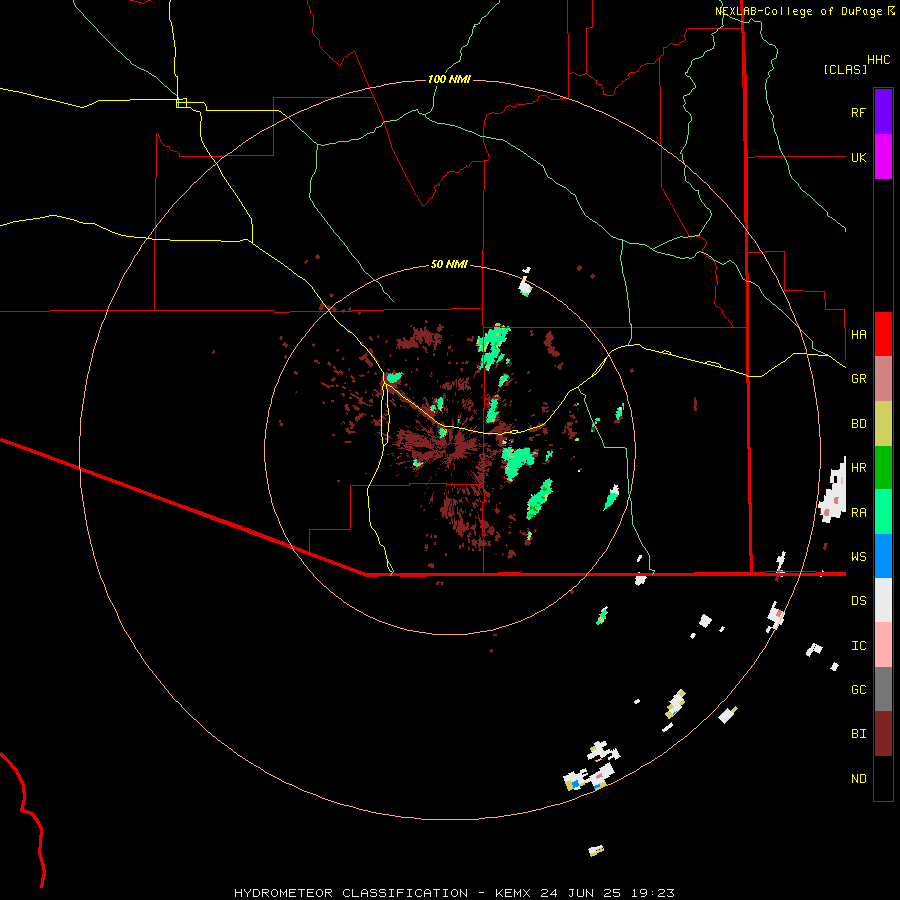Select the BD yellow legend swatch
The height and width of the screenshot is (900, 900).
click(x=883, y=424)
